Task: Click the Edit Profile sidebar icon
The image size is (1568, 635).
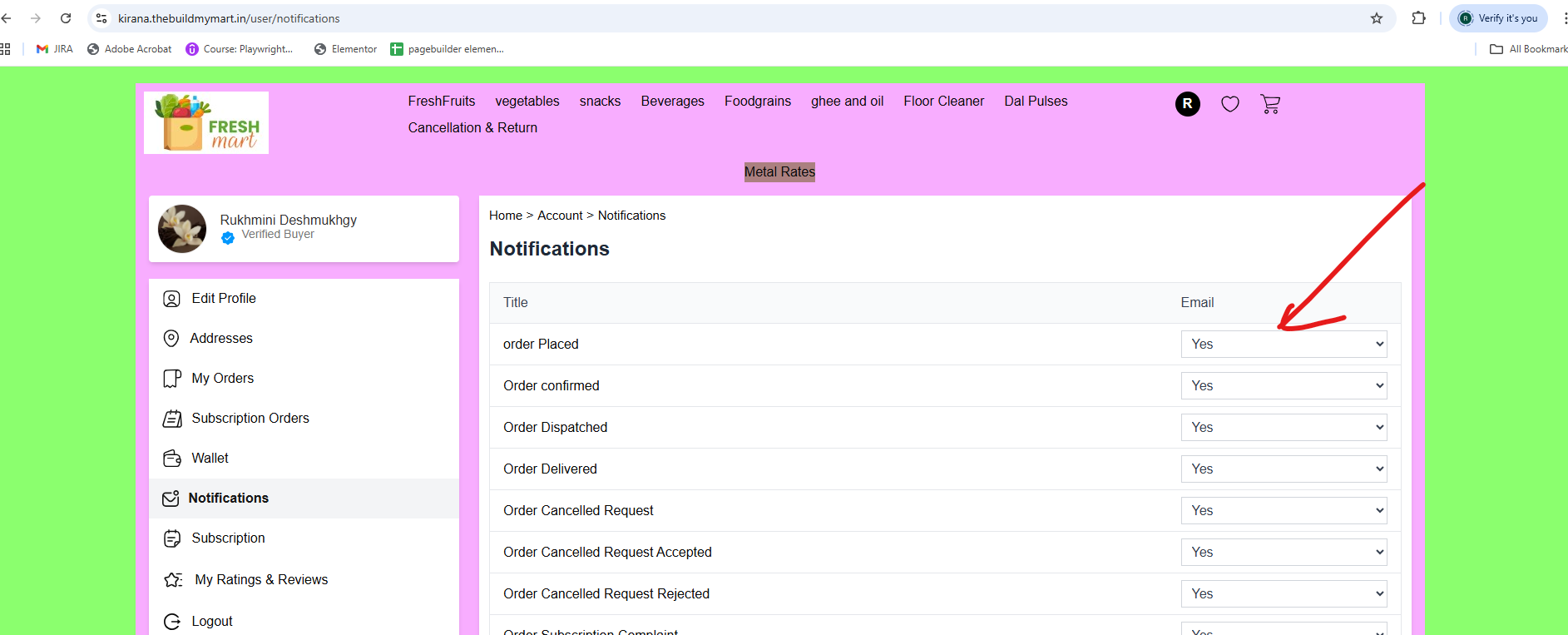Action: [171, 299]
